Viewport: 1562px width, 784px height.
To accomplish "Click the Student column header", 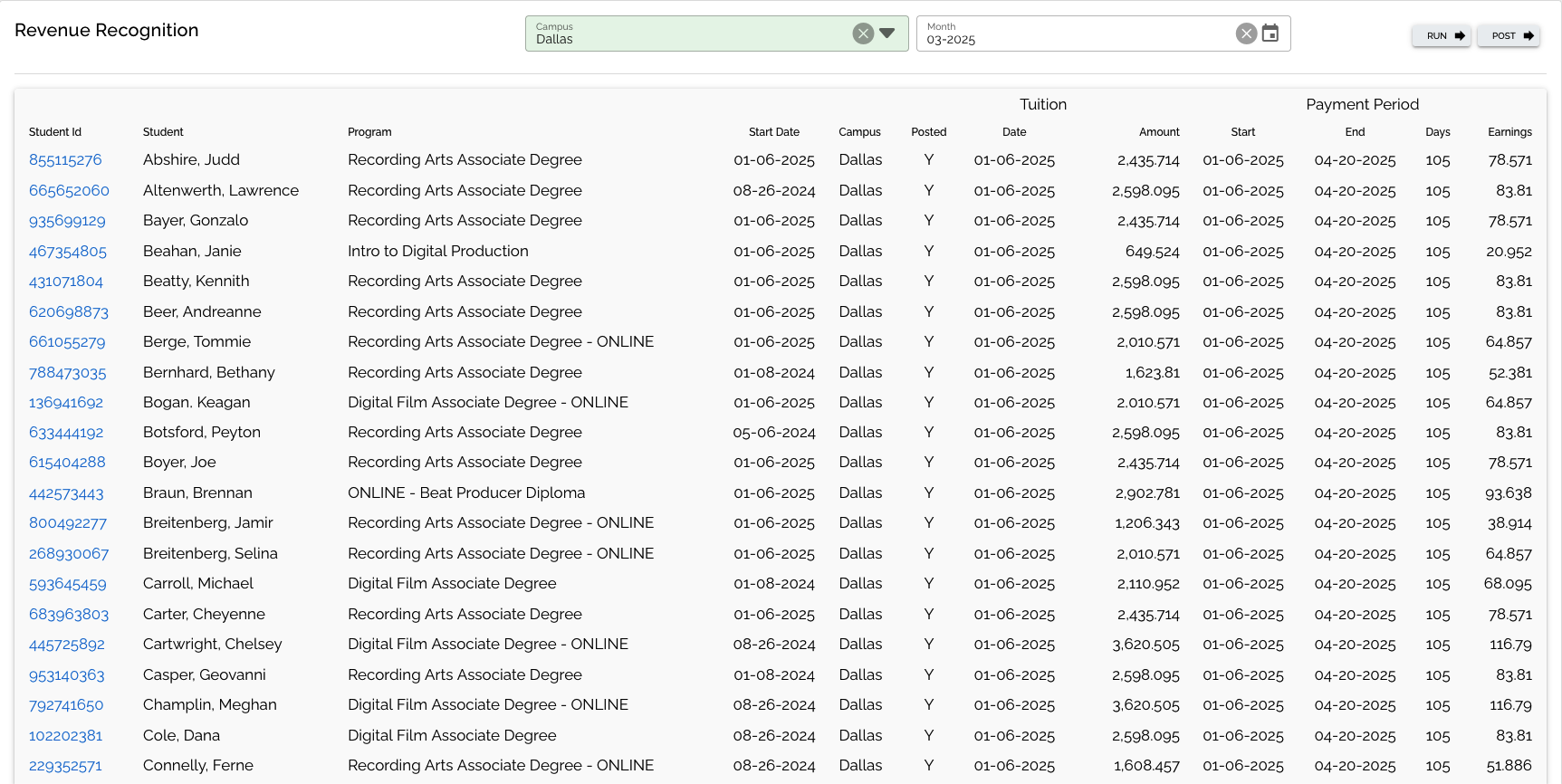I will [163, 132].
